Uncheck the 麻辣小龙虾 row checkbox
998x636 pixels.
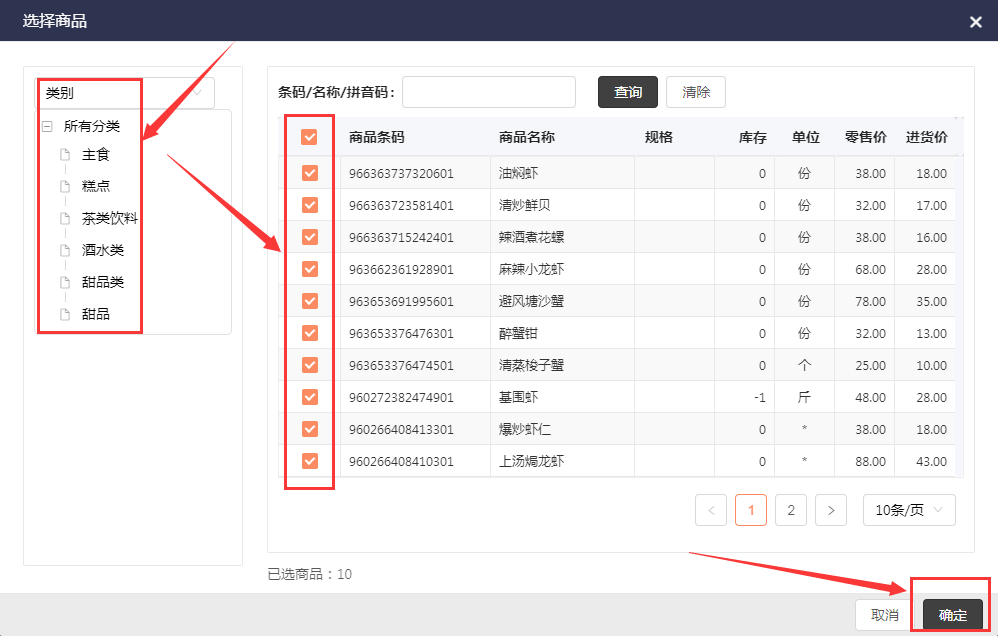point(309,269)
